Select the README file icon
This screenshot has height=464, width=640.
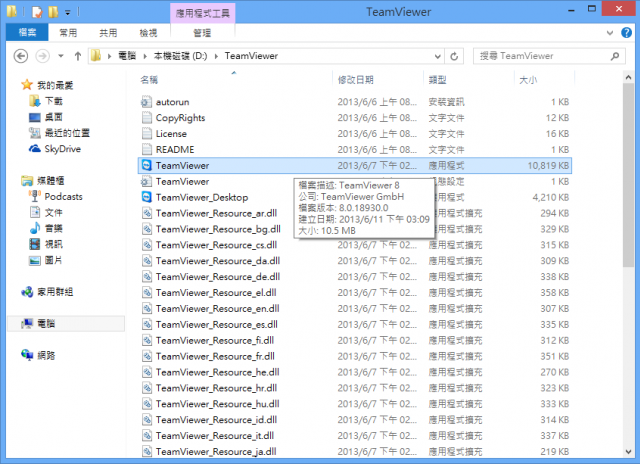(x=146, y=149)
